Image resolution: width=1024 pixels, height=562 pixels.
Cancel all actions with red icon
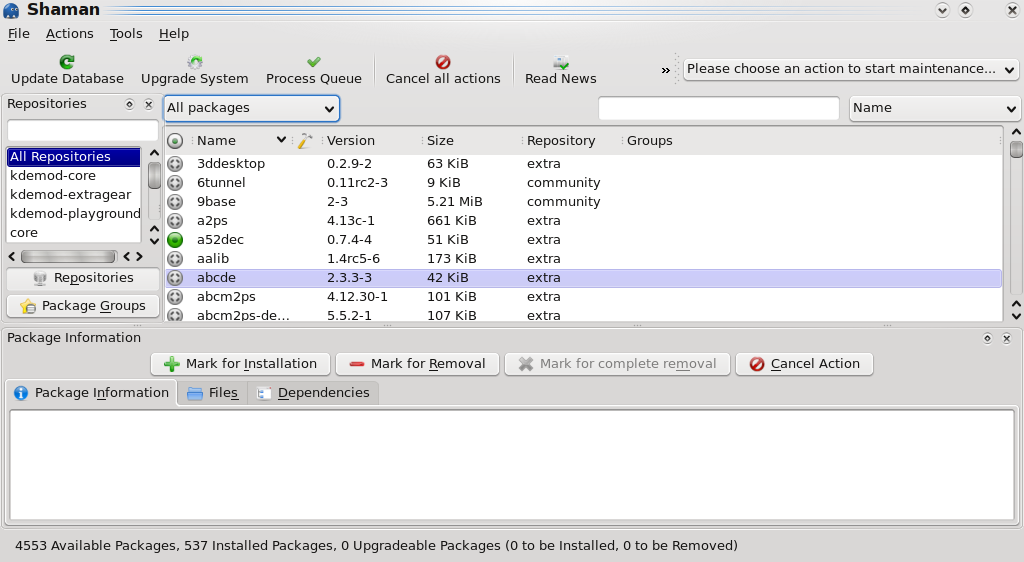[443, 62]
